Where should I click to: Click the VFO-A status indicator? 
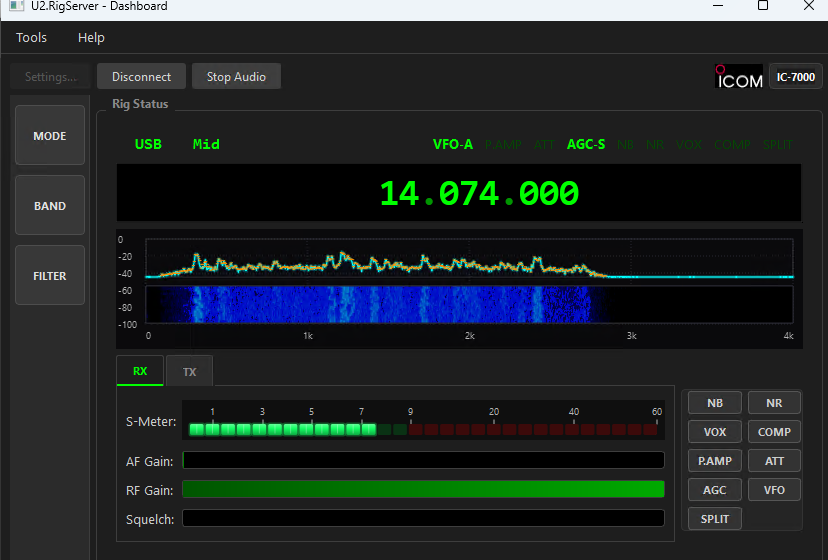453,144
